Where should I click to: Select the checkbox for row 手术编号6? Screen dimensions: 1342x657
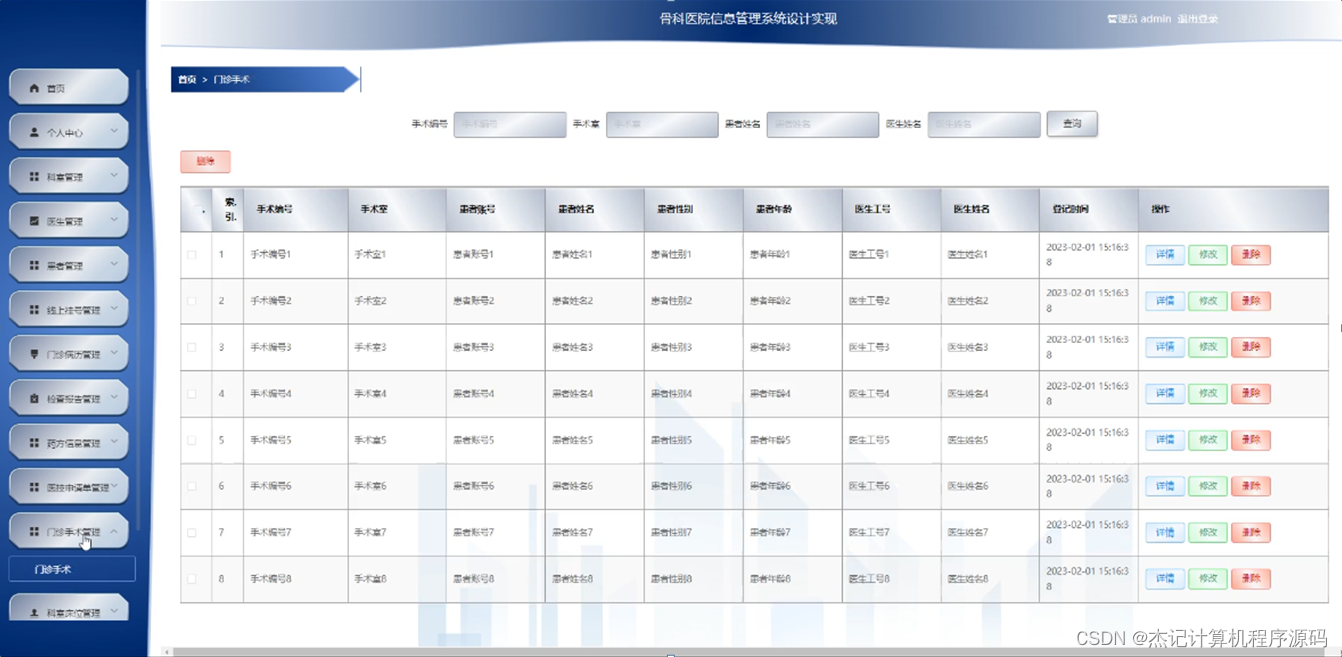coord(192,486)
